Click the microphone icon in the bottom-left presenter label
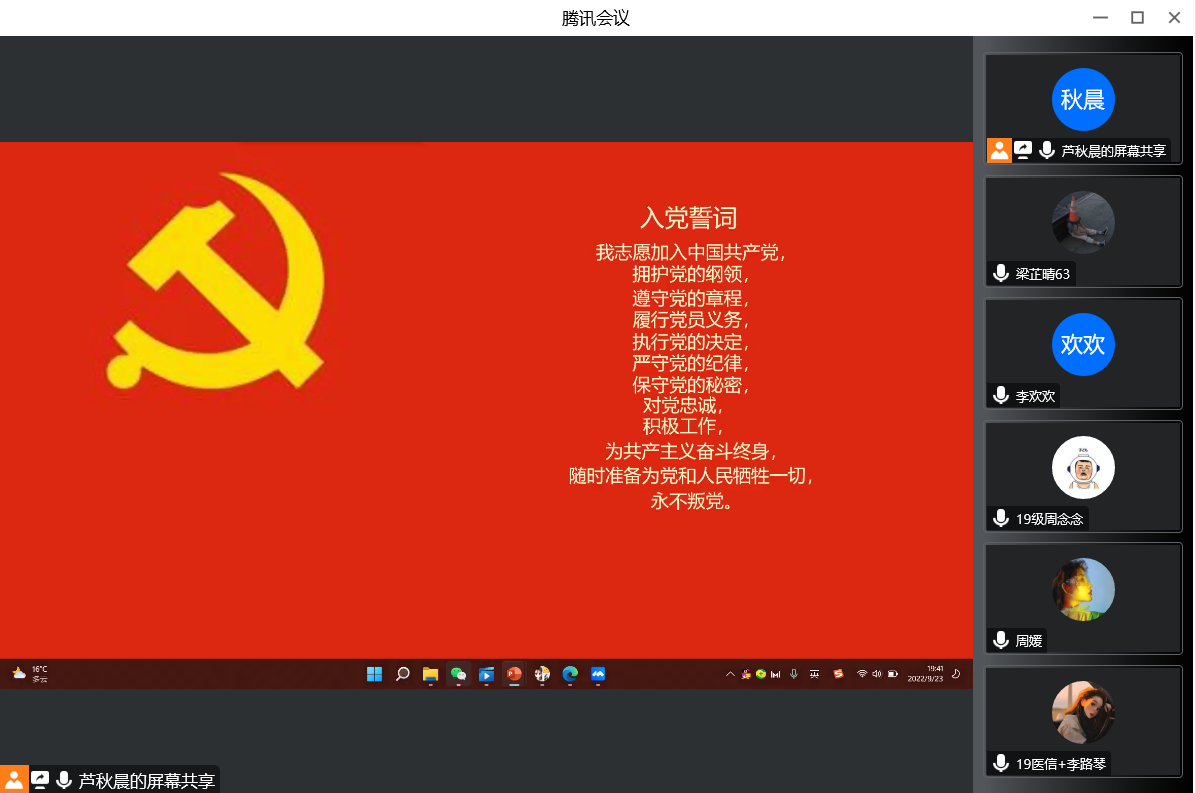The width and height of the screenshot is (1196, 793). [x=64, y=779]
